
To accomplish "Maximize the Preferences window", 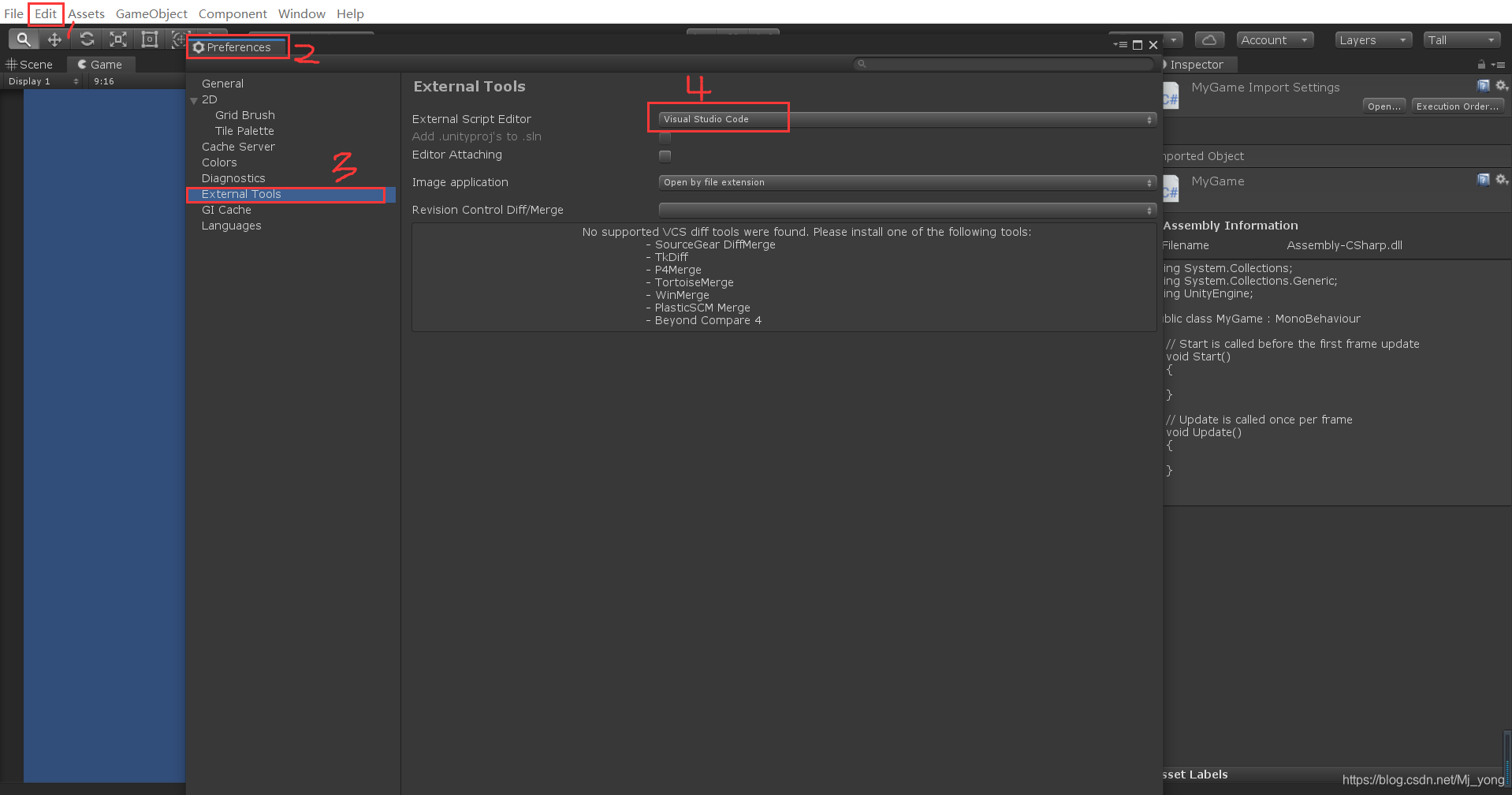I will click(1138, 45).
